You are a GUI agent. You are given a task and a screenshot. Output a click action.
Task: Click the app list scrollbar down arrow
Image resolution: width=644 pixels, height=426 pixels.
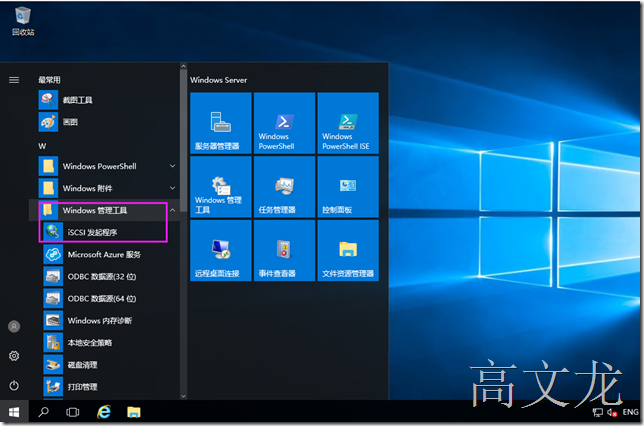click(x=184, y=396)
